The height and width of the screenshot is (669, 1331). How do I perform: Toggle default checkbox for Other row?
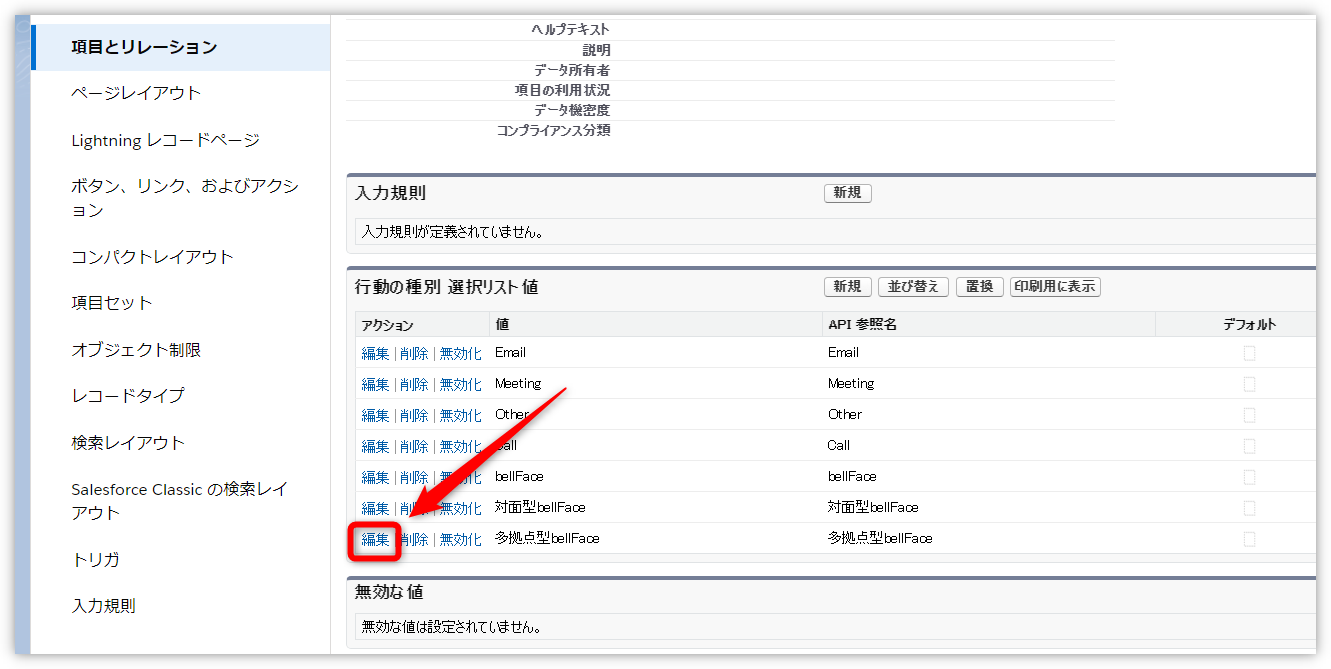click(1249, 415)
